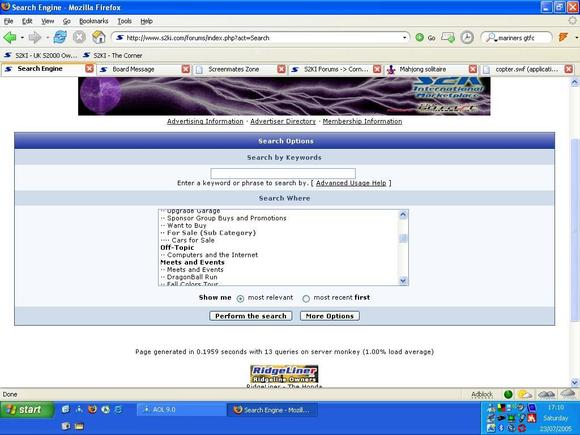Click the grey Forward arrow button
Image resolution: width=580 pixels, height=435 pixels.
pyautogui.click(x=35, y=37)
